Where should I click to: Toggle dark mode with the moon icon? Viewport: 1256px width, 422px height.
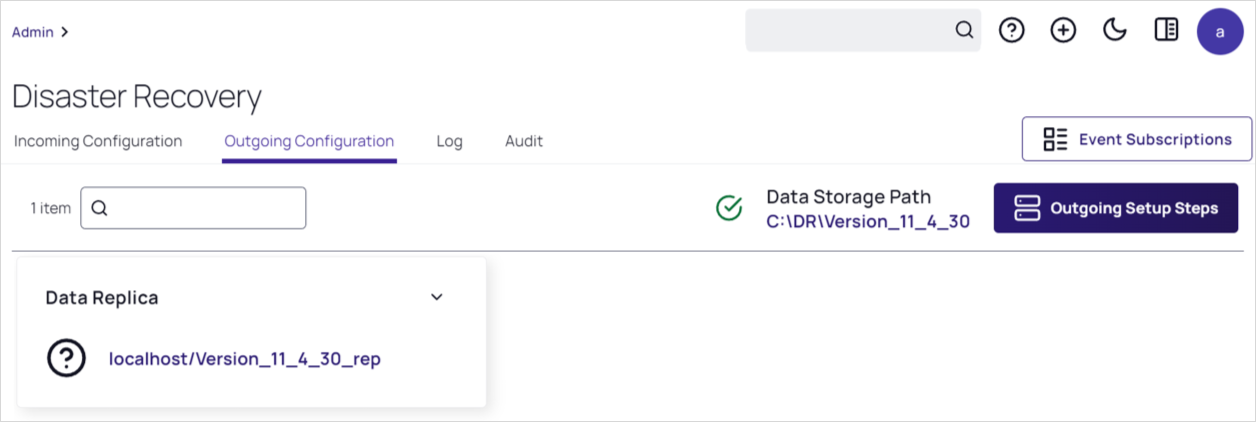[1114, 31]
